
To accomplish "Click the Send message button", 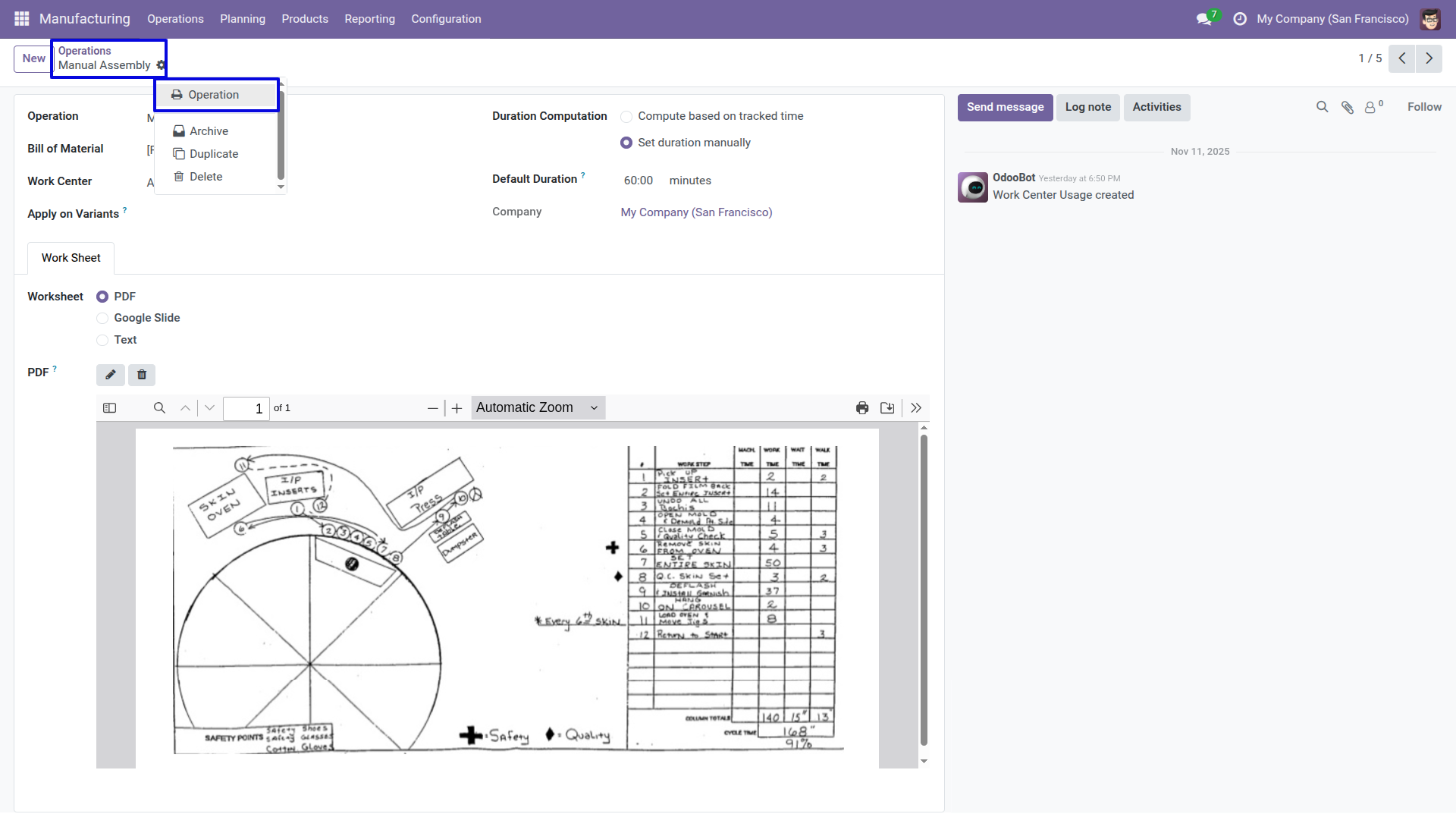I will [1005, 108].
